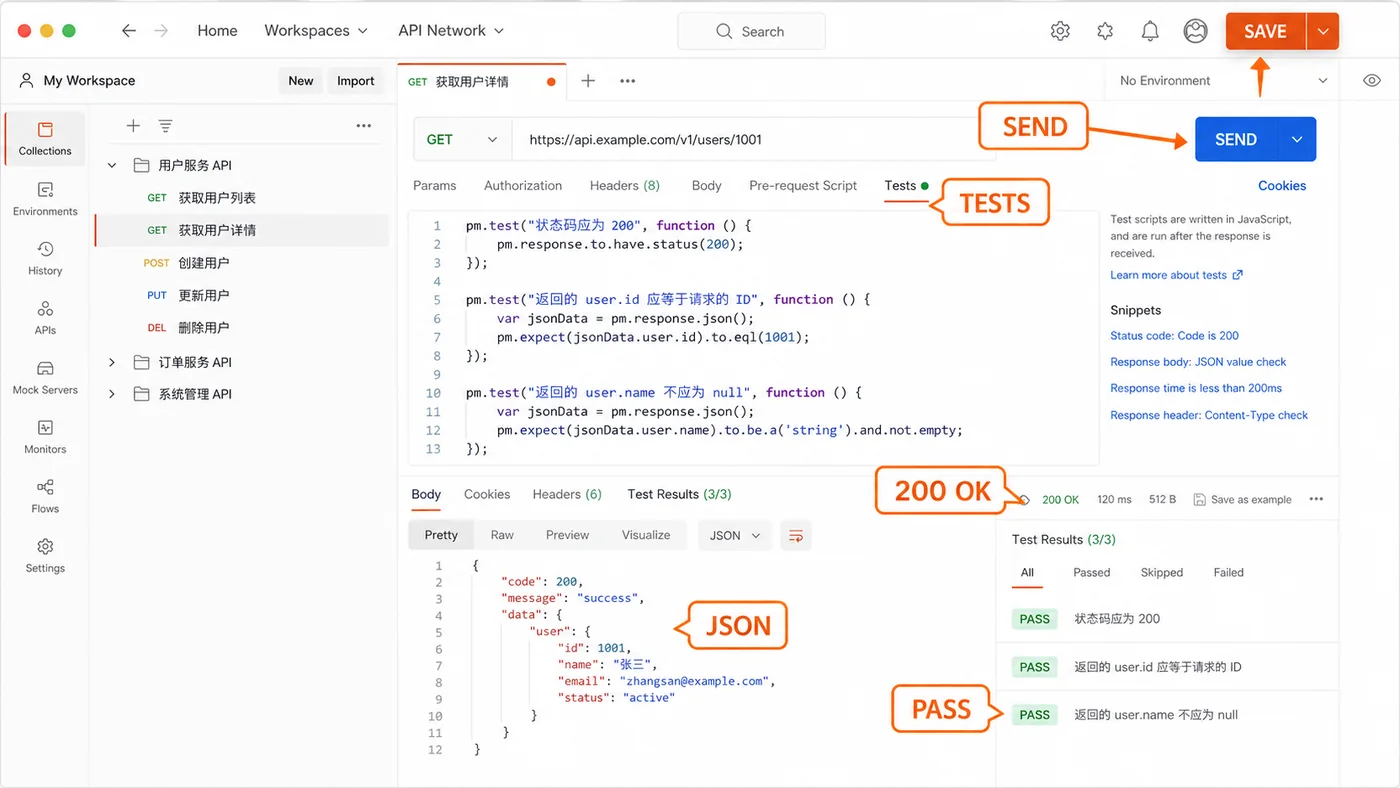
Task: Click the orange Save button
Action: [x=1266, y=31]
